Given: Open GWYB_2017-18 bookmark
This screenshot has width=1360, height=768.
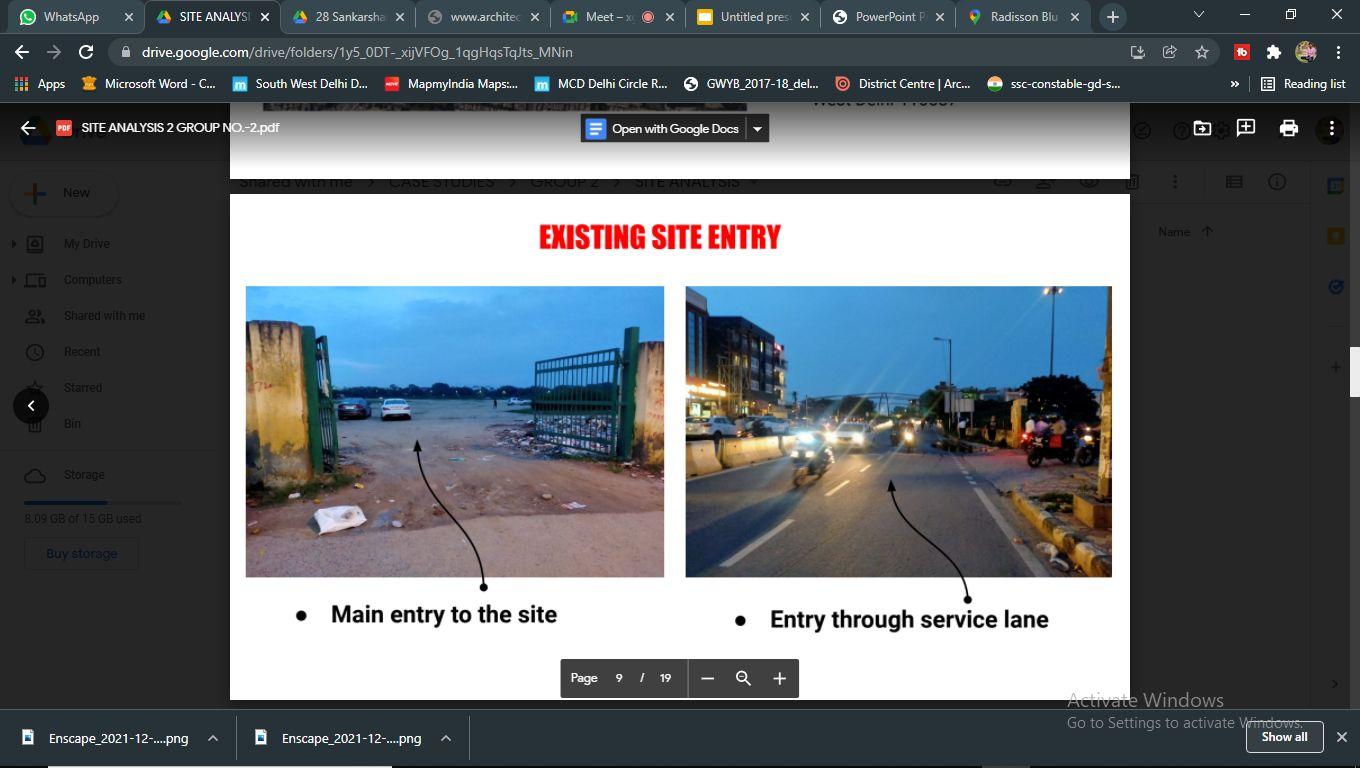Looking at the screenshot, I should 751,84.
